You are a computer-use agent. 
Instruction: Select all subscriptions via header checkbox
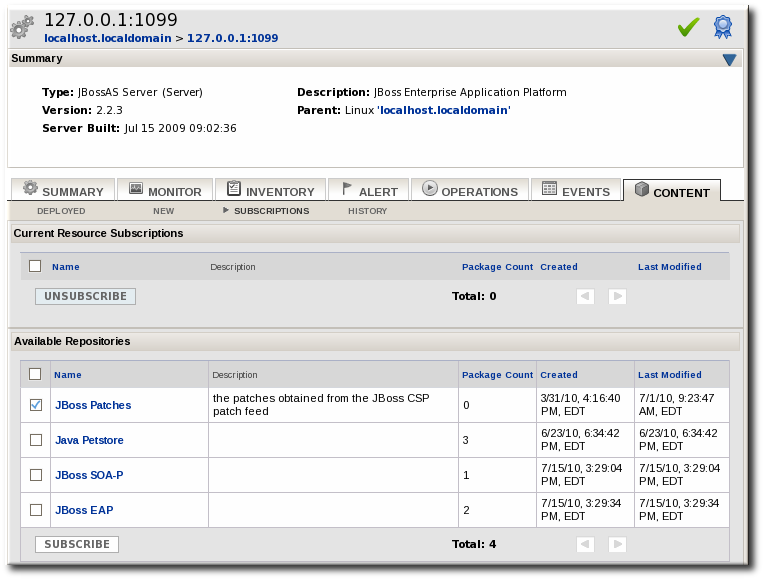tap(35, 266)
